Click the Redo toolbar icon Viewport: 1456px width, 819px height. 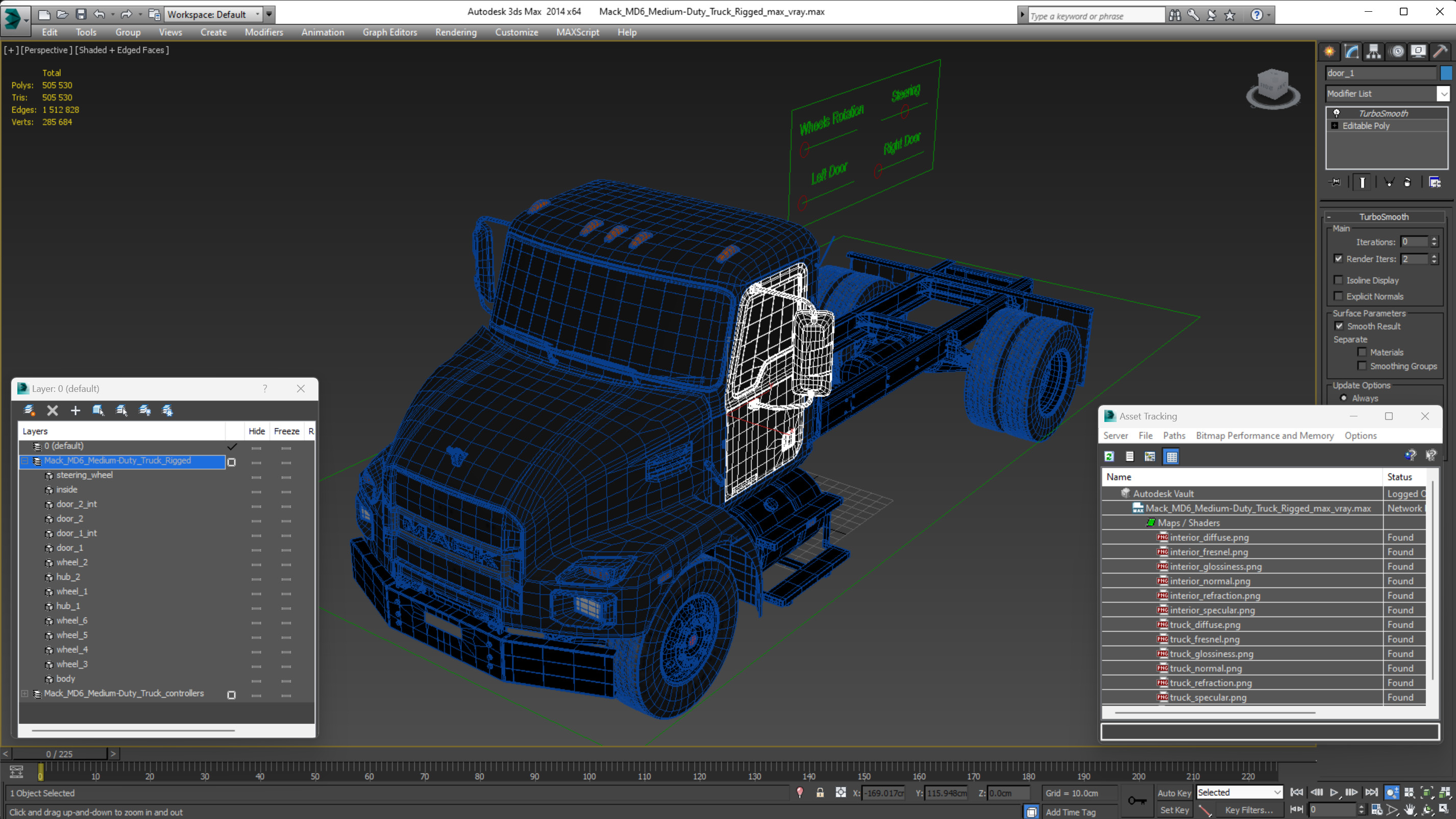pyautogui.click(x=126, y=14)
